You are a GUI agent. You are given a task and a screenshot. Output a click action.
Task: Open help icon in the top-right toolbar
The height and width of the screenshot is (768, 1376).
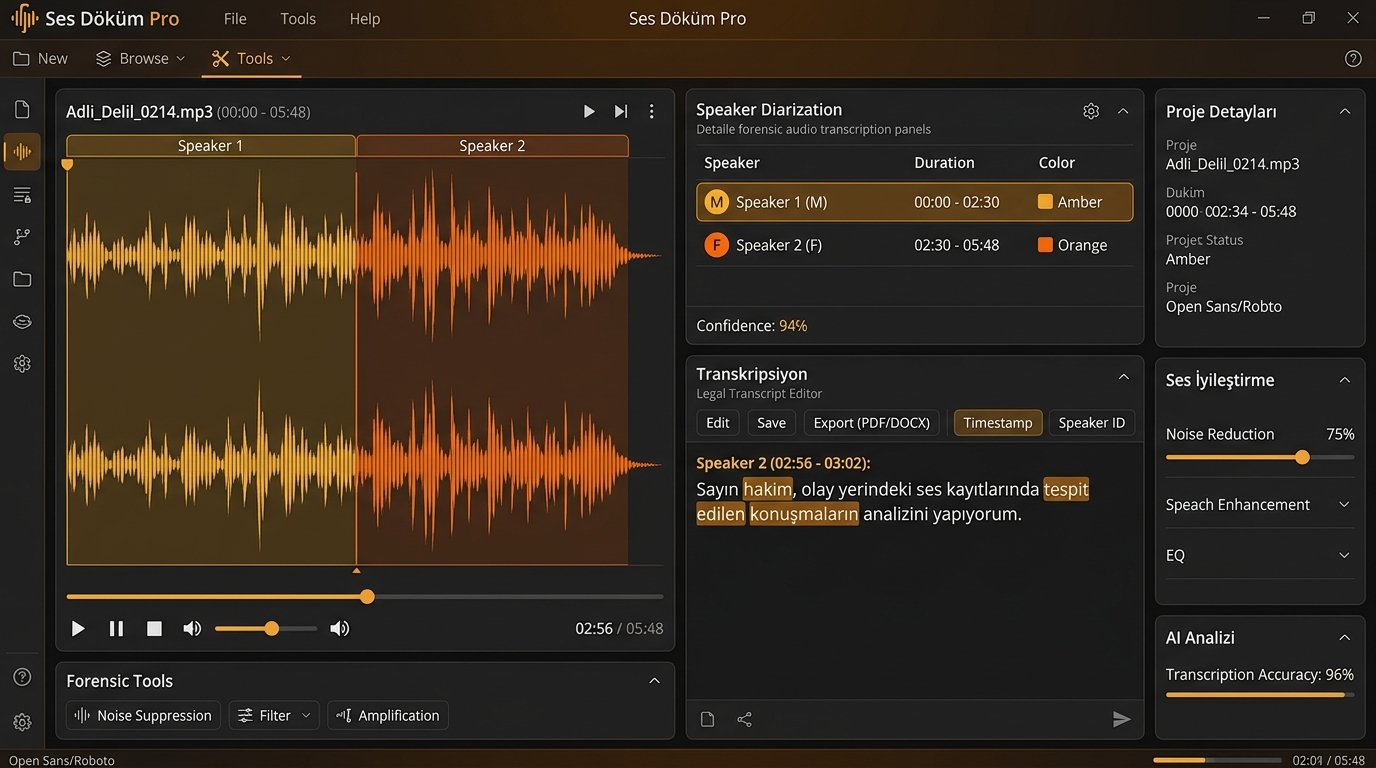point(1353,59)
